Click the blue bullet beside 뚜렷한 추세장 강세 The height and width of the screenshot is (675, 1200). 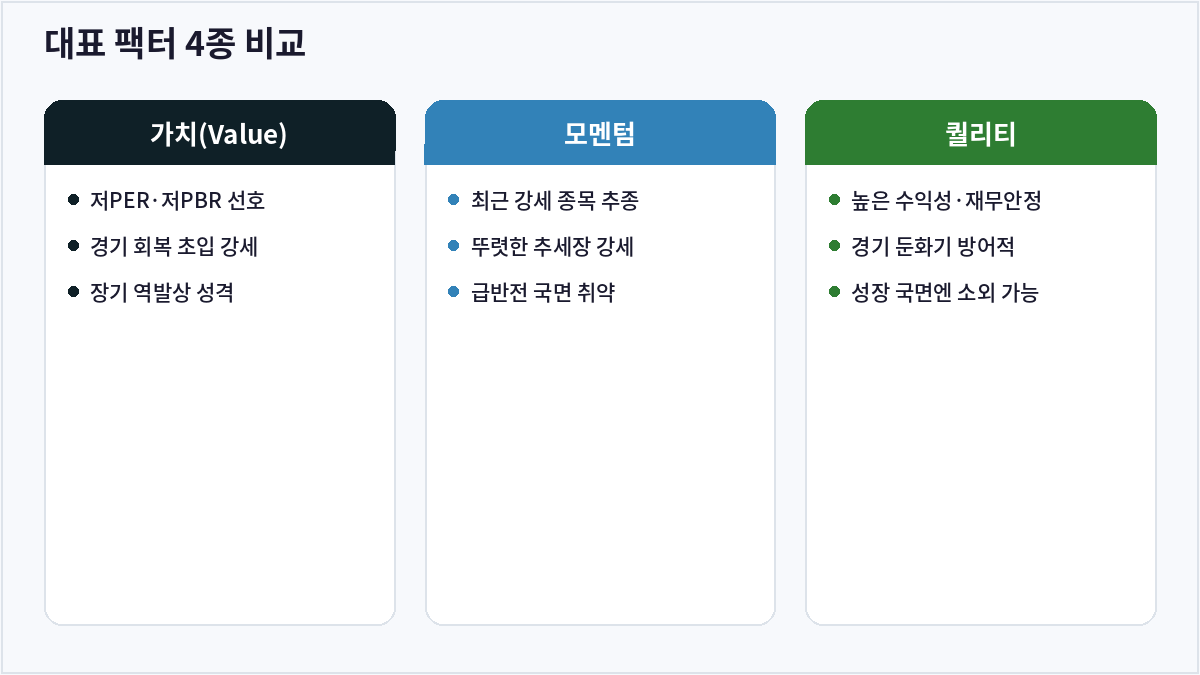454,246
